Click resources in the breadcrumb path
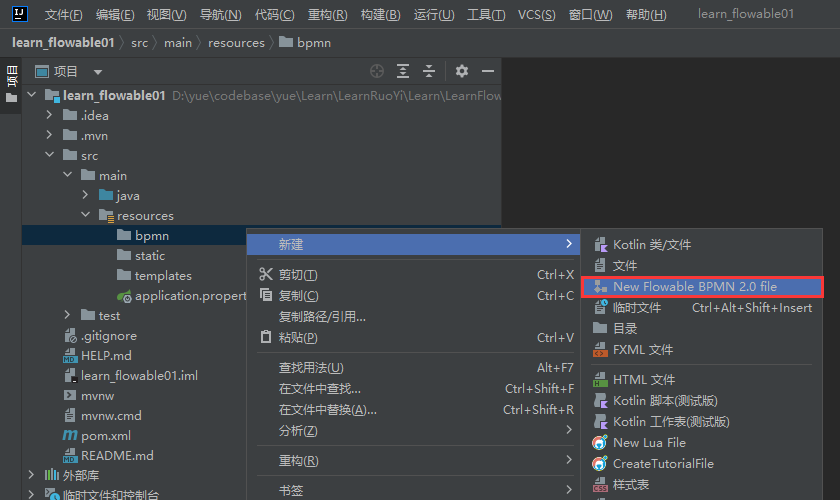The height and width of the screenshot is (500, 840). pyautogui.click(x=236, y=43)
